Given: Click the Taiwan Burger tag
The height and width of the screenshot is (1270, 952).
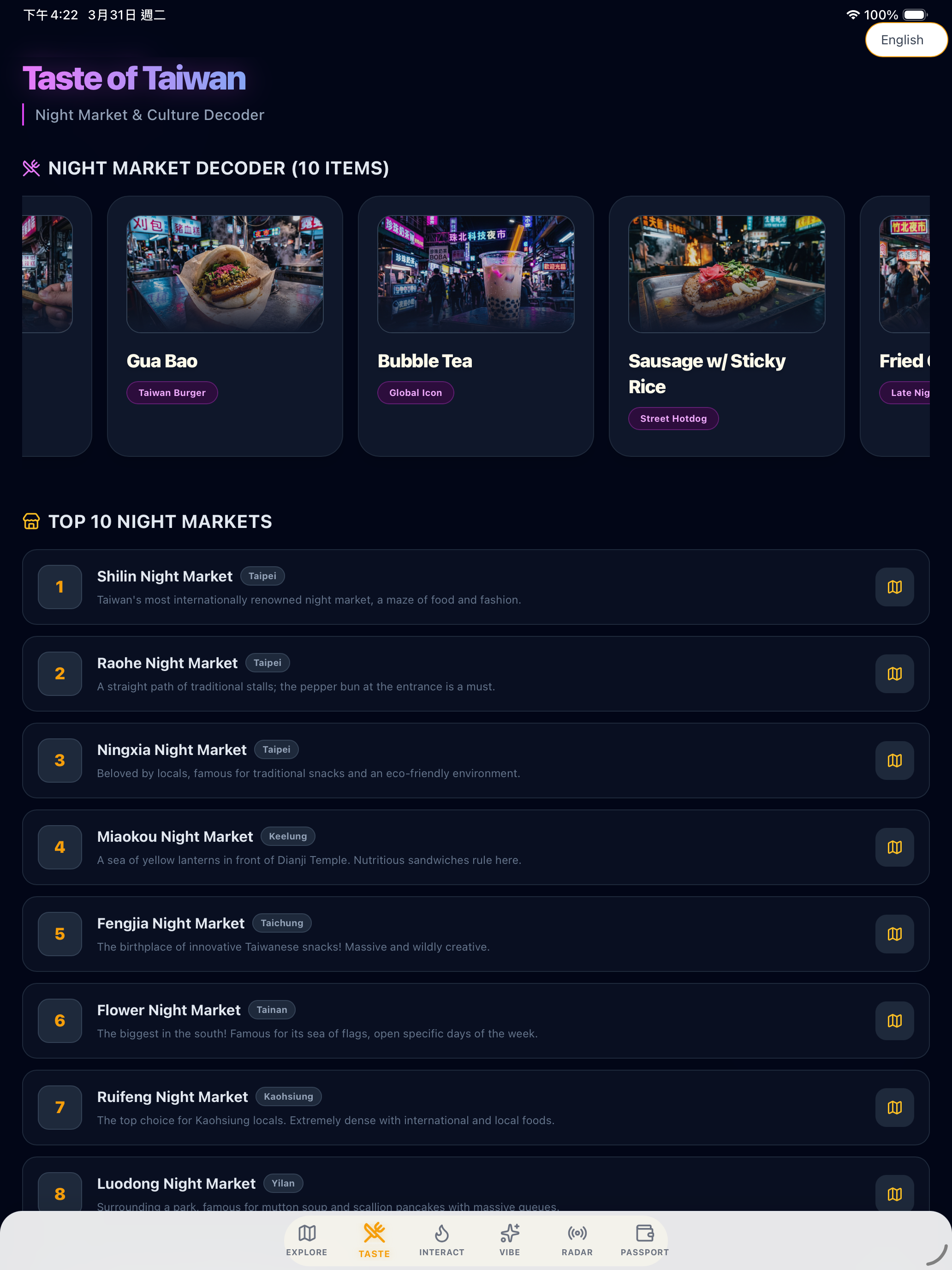Looking at the screenshot, I should coord(172,393).
